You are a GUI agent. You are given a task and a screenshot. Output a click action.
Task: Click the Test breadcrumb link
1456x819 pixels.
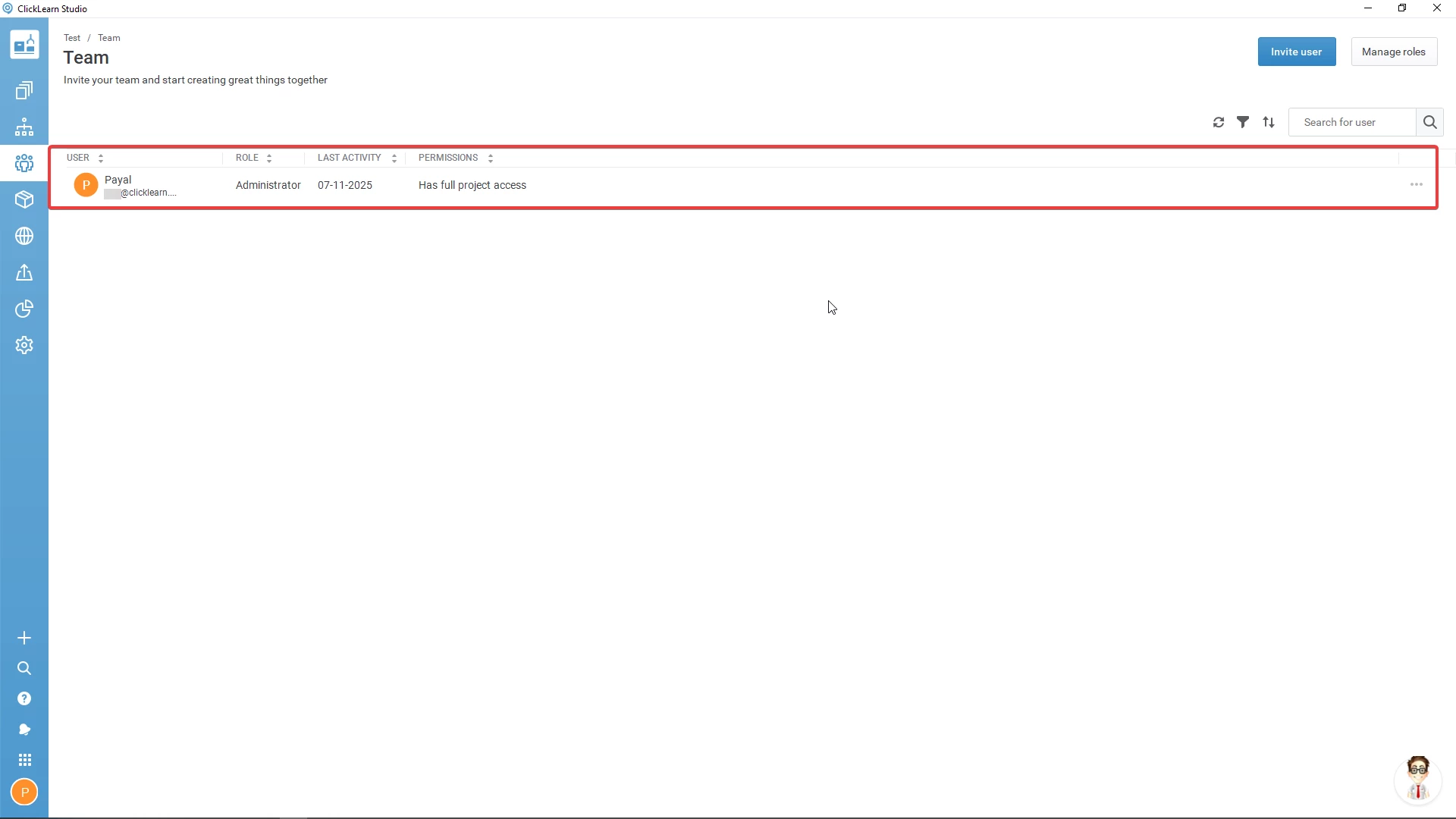[x=72, y=38]
